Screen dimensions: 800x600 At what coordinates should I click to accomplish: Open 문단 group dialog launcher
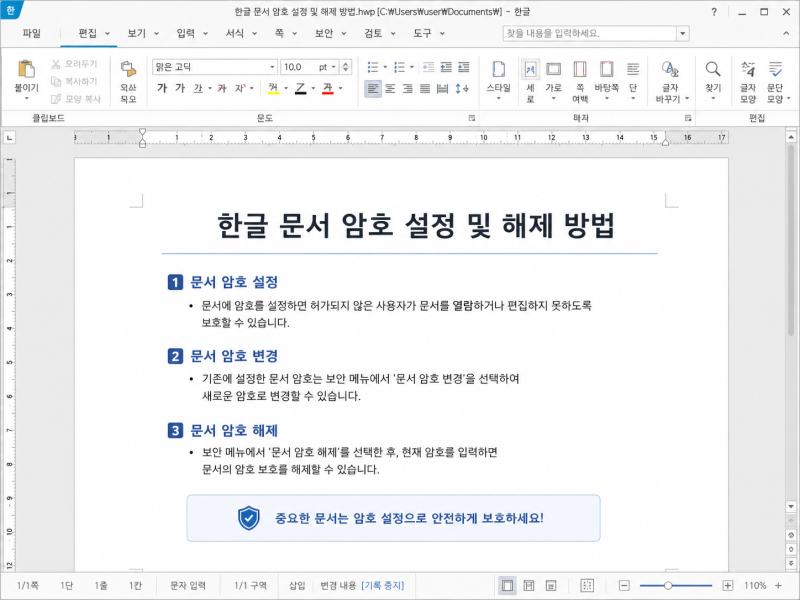pyautogui.click(x=471, y=118)
